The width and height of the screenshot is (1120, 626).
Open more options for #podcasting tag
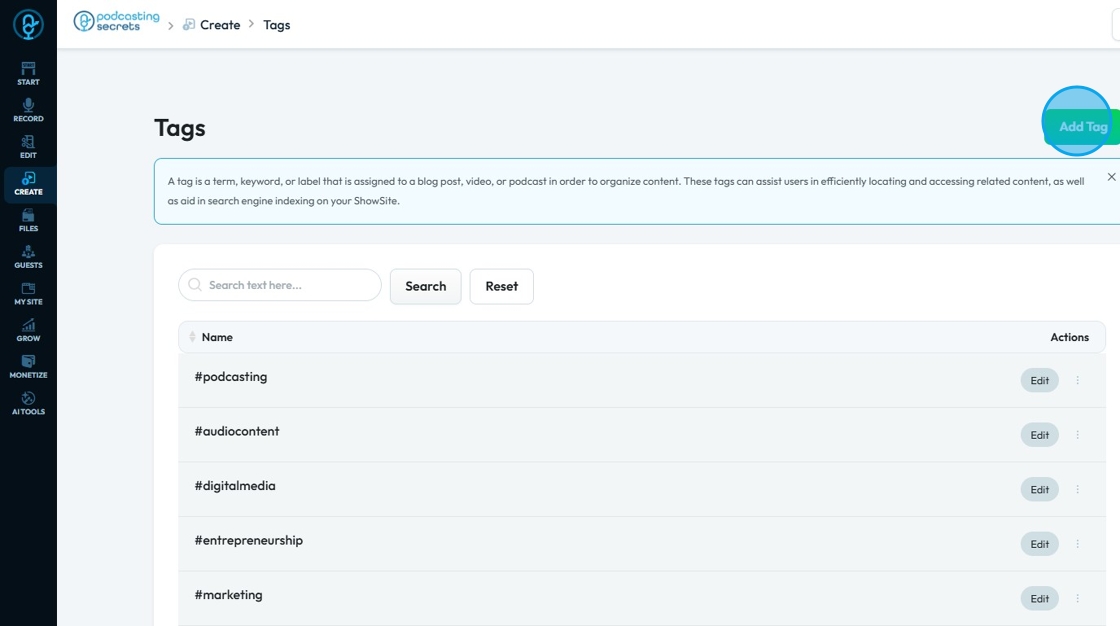coord(1077,380)
